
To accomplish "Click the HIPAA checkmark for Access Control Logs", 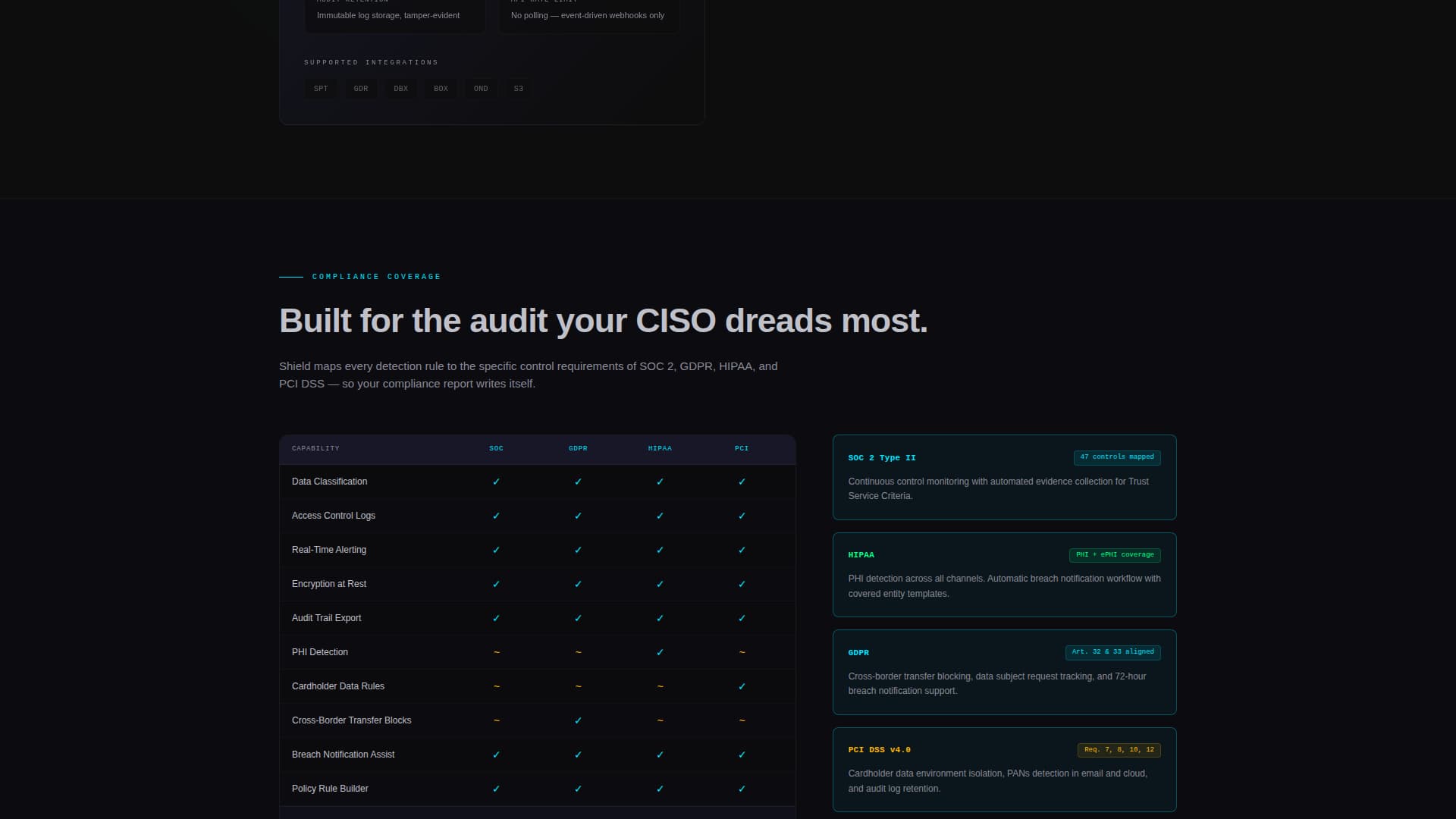I will pyautogui.click(x=660, y=516).
